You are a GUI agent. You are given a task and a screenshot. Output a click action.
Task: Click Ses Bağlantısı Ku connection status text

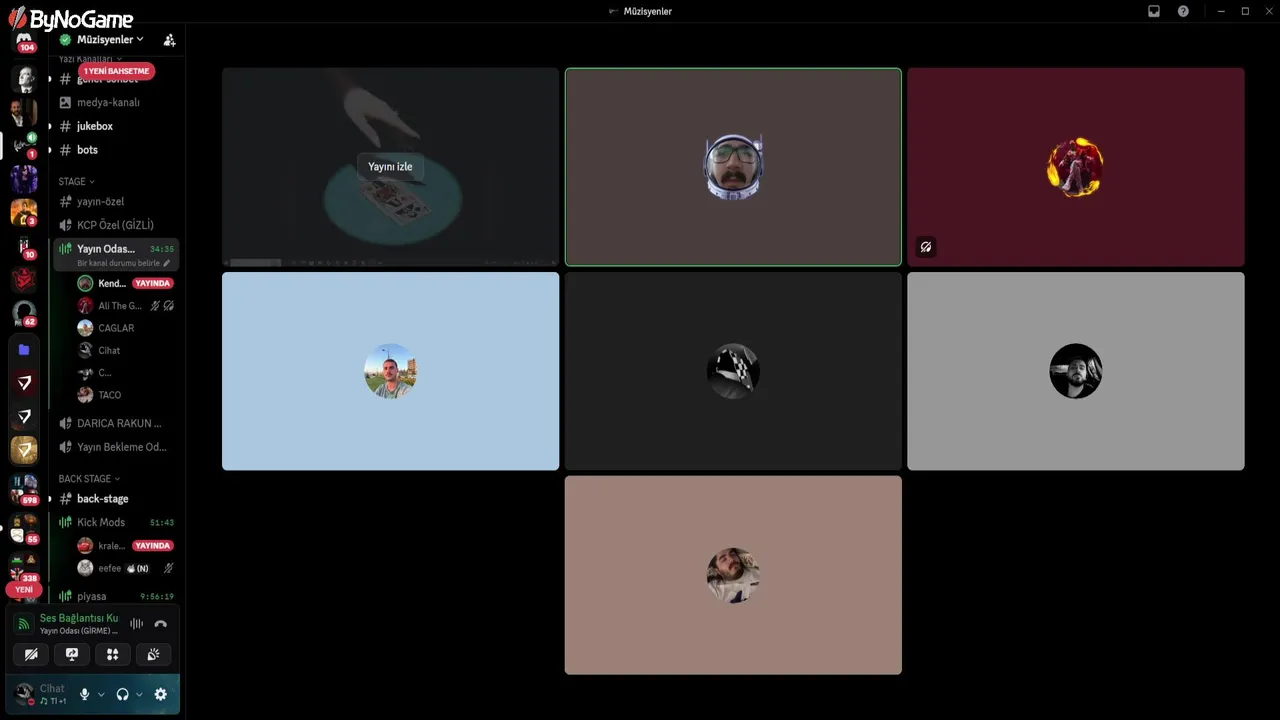pyautogui.click(x=79, y=618)
